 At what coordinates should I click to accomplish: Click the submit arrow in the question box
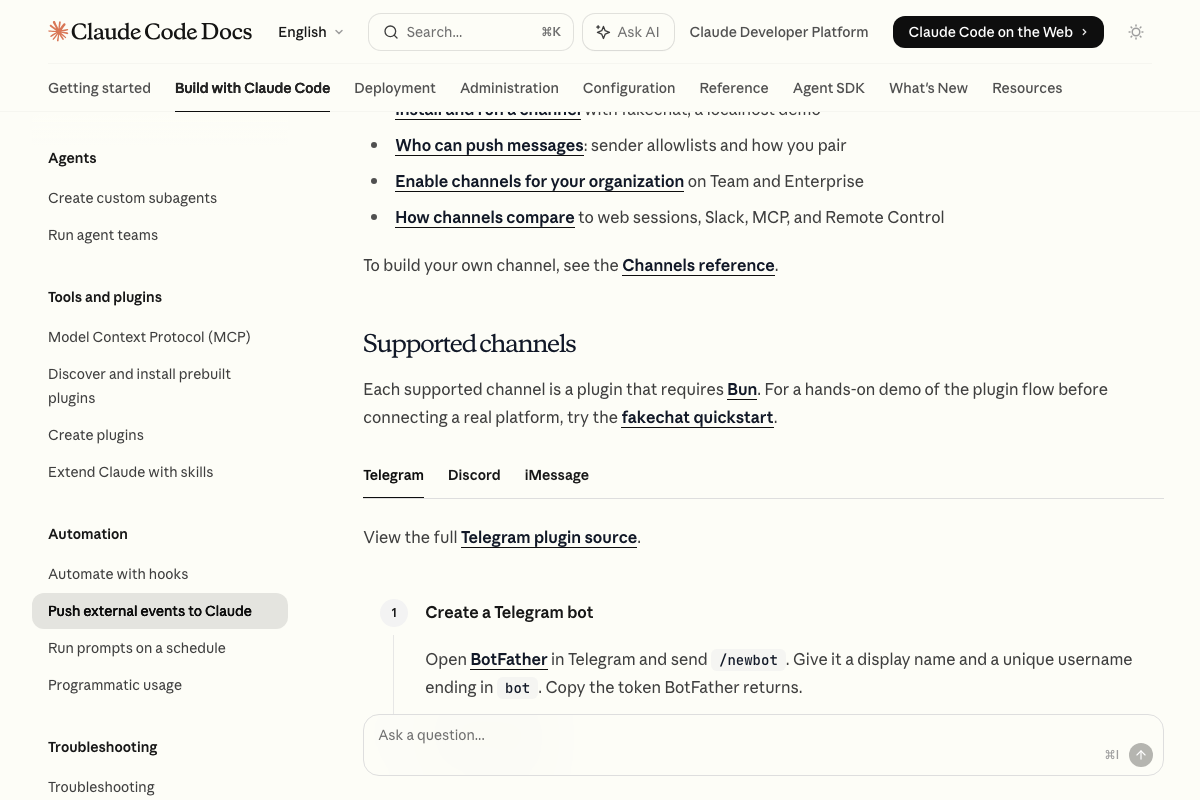tap(1141, 755)
